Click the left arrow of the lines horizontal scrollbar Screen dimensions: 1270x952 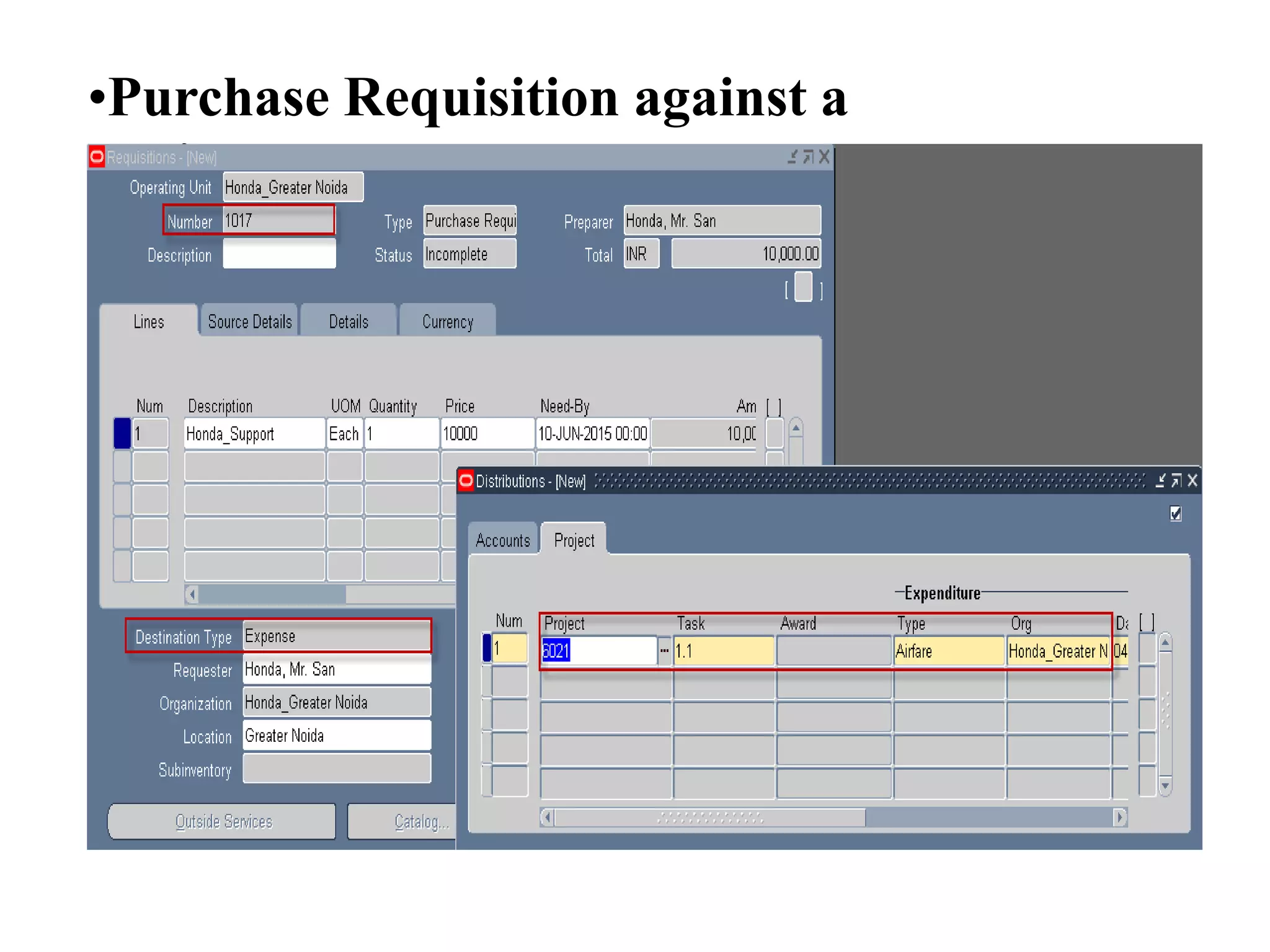(x=192, y=595)
